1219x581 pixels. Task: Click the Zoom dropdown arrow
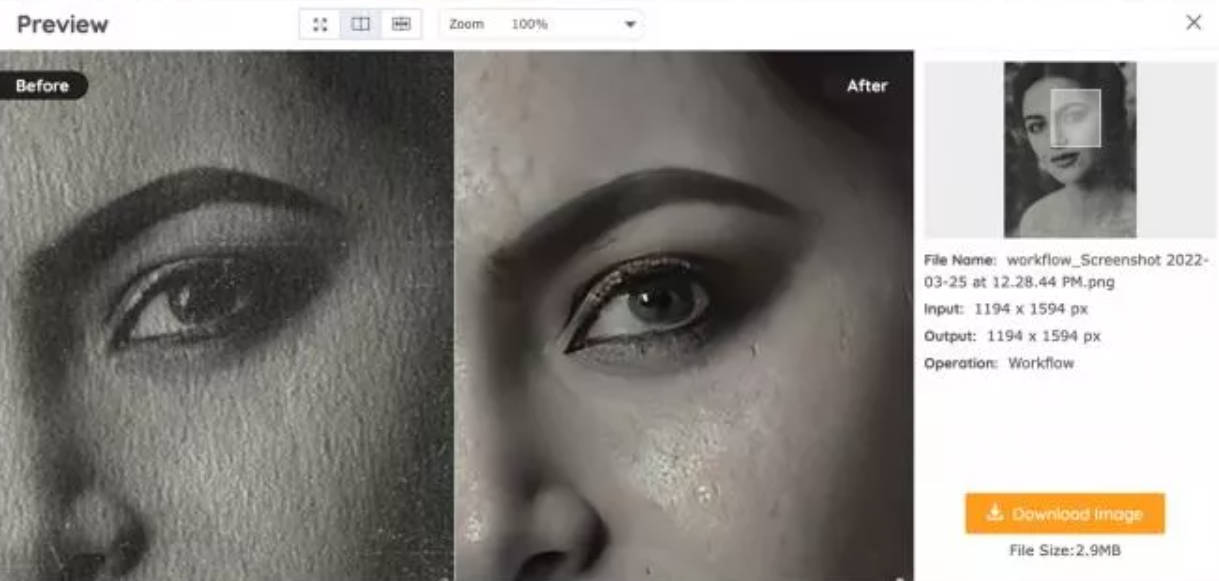pyautogui.click(x=630, y=25)
